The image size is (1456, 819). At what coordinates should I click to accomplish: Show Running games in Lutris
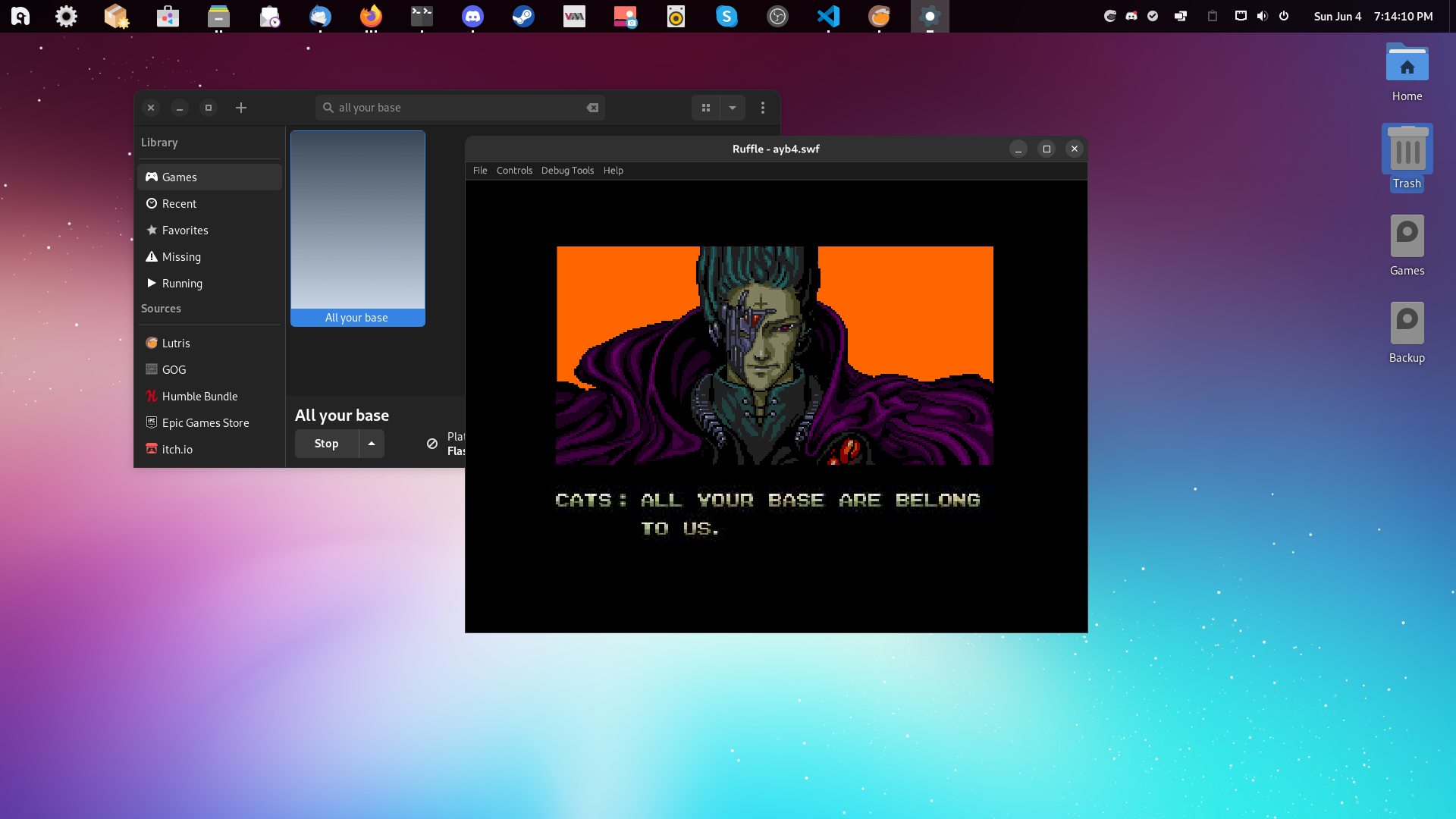pyautogui.click(x=182, y=283)
